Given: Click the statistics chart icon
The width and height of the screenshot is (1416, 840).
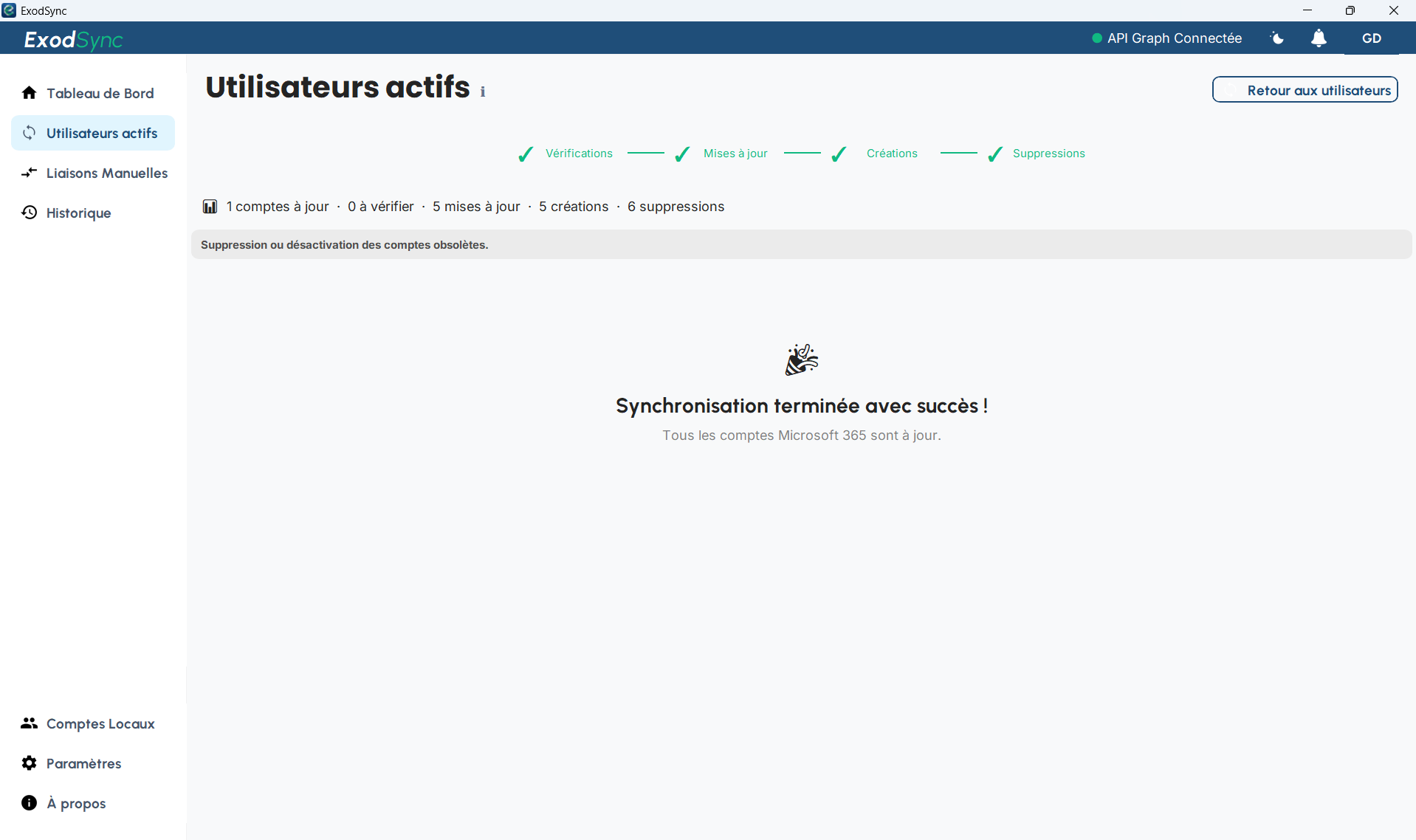Looking at the screenshot, I should click(210, 207).
